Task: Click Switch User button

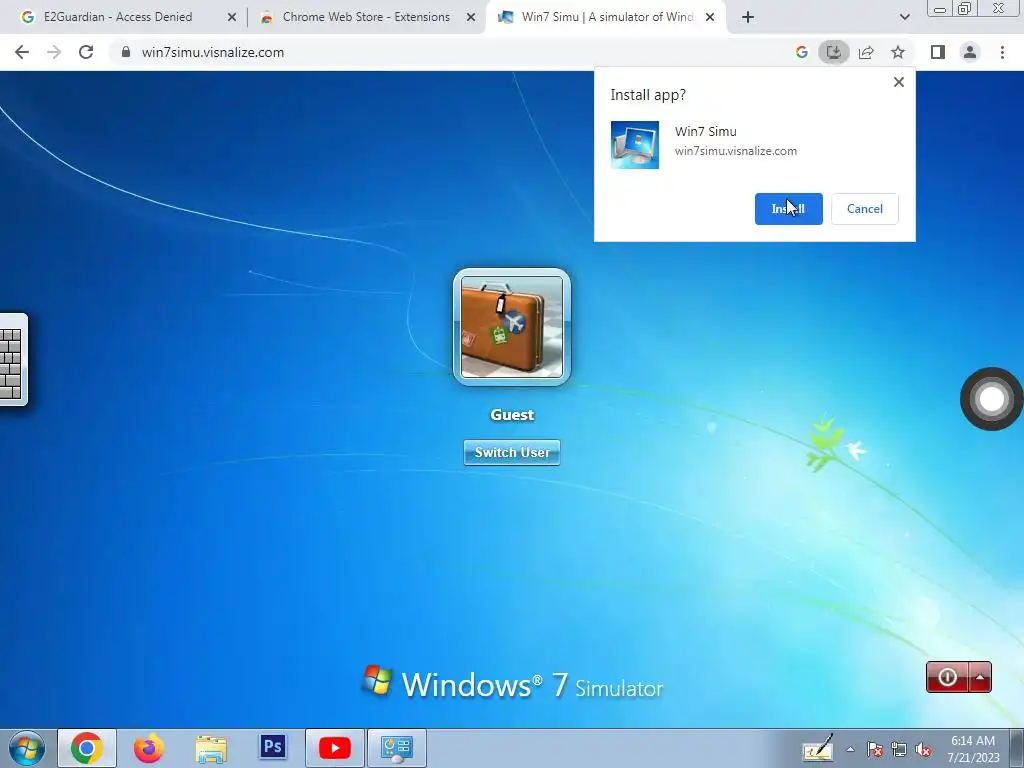Action: 512,452
